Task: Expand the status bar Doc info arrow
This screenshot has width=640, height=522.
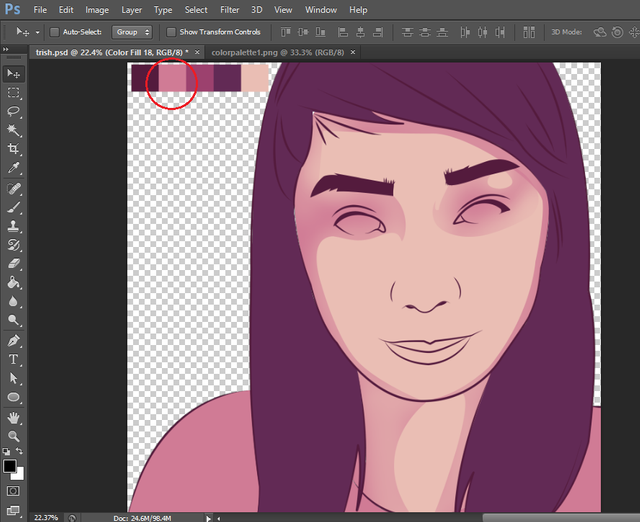Action: point(208,517)
